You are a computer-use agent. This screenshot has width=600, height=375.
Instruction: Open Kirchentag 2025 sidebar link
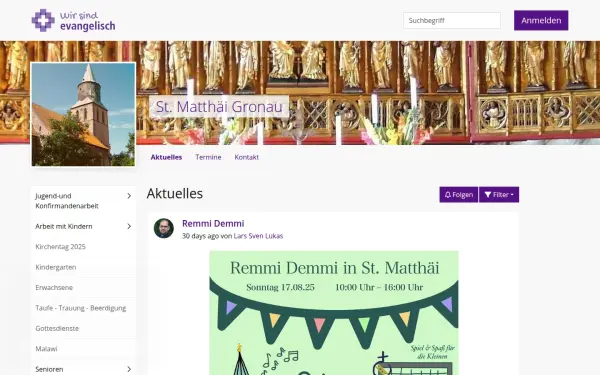coord(60,247)
